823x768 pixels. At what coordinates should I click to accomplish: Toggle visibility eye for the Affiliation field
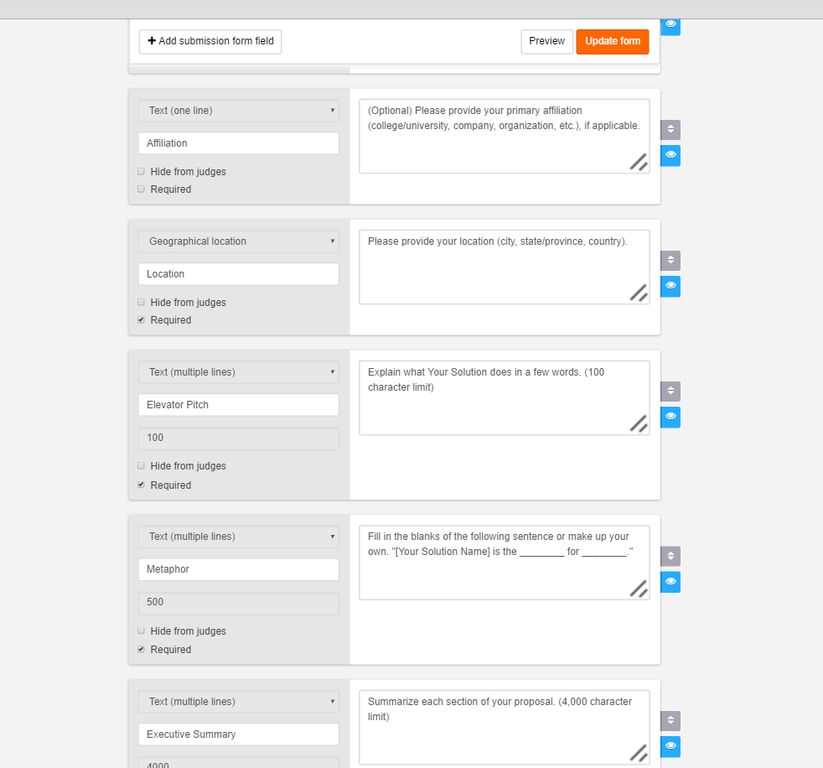pos(670,155)
